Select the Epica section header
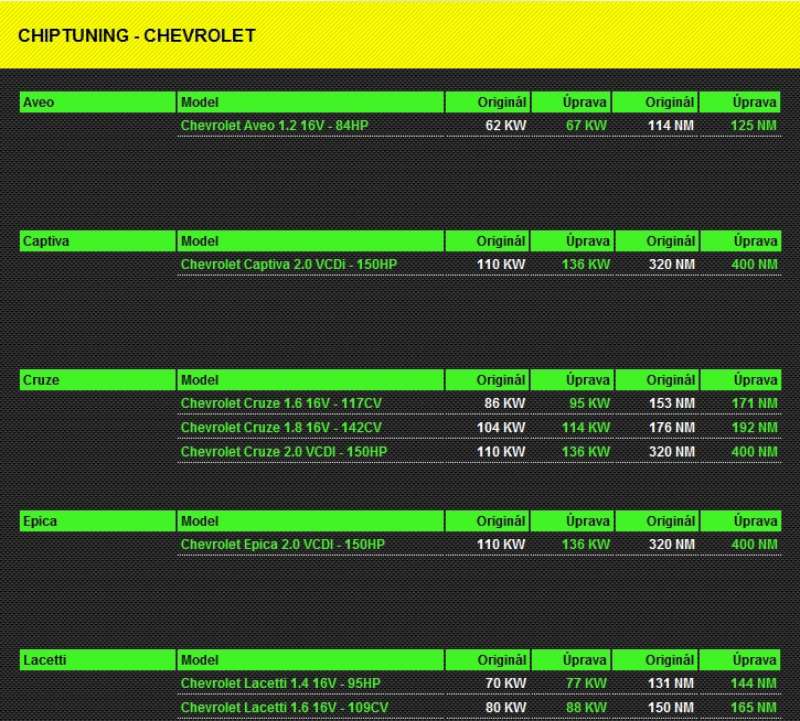This screenshot has width=800, height=721. point(97,521)
